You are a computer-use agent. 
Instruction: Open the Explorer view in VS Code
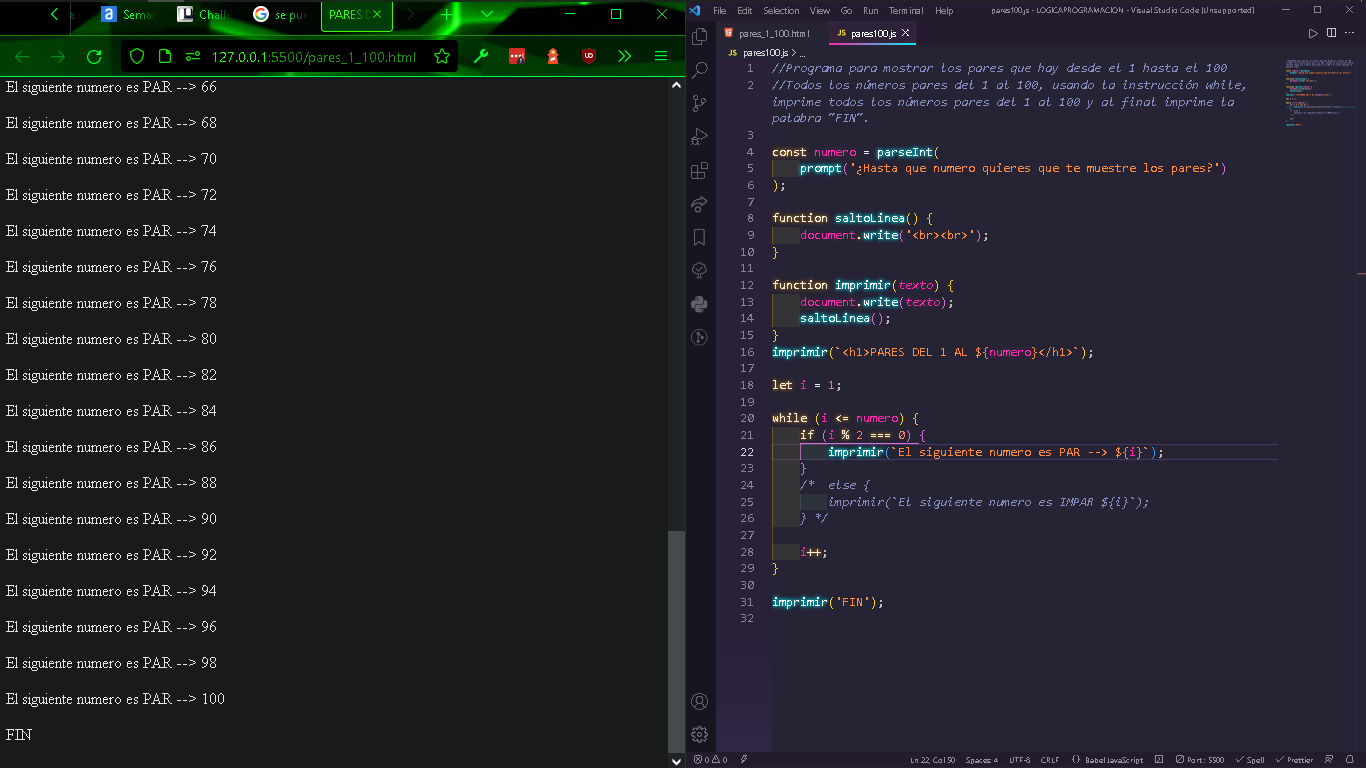[x=700, y=37]
